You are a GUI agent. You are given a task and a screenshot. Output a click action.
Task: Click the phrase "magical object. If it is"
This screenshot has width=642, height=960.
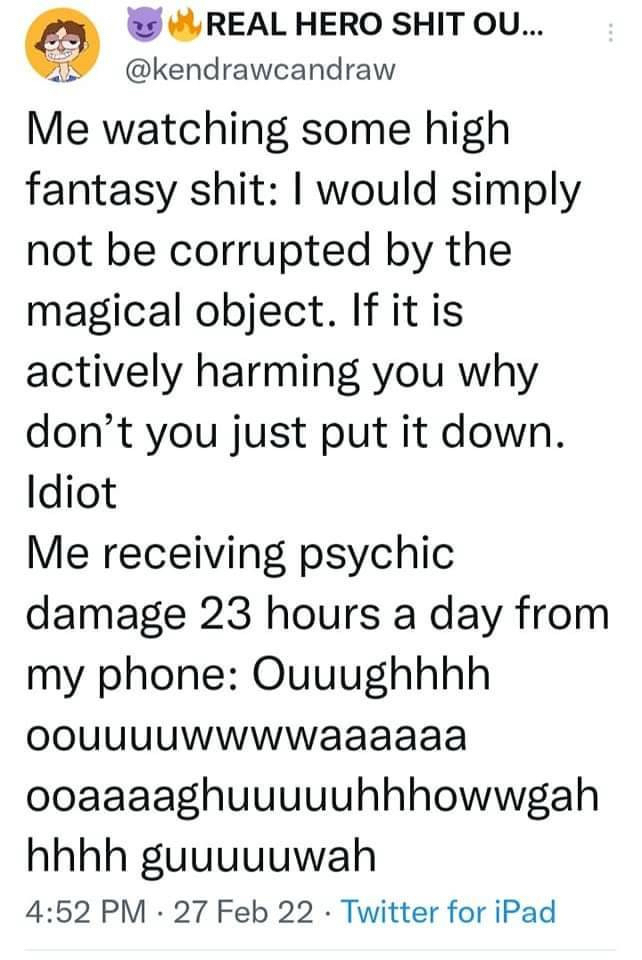[x=245, y=312]
